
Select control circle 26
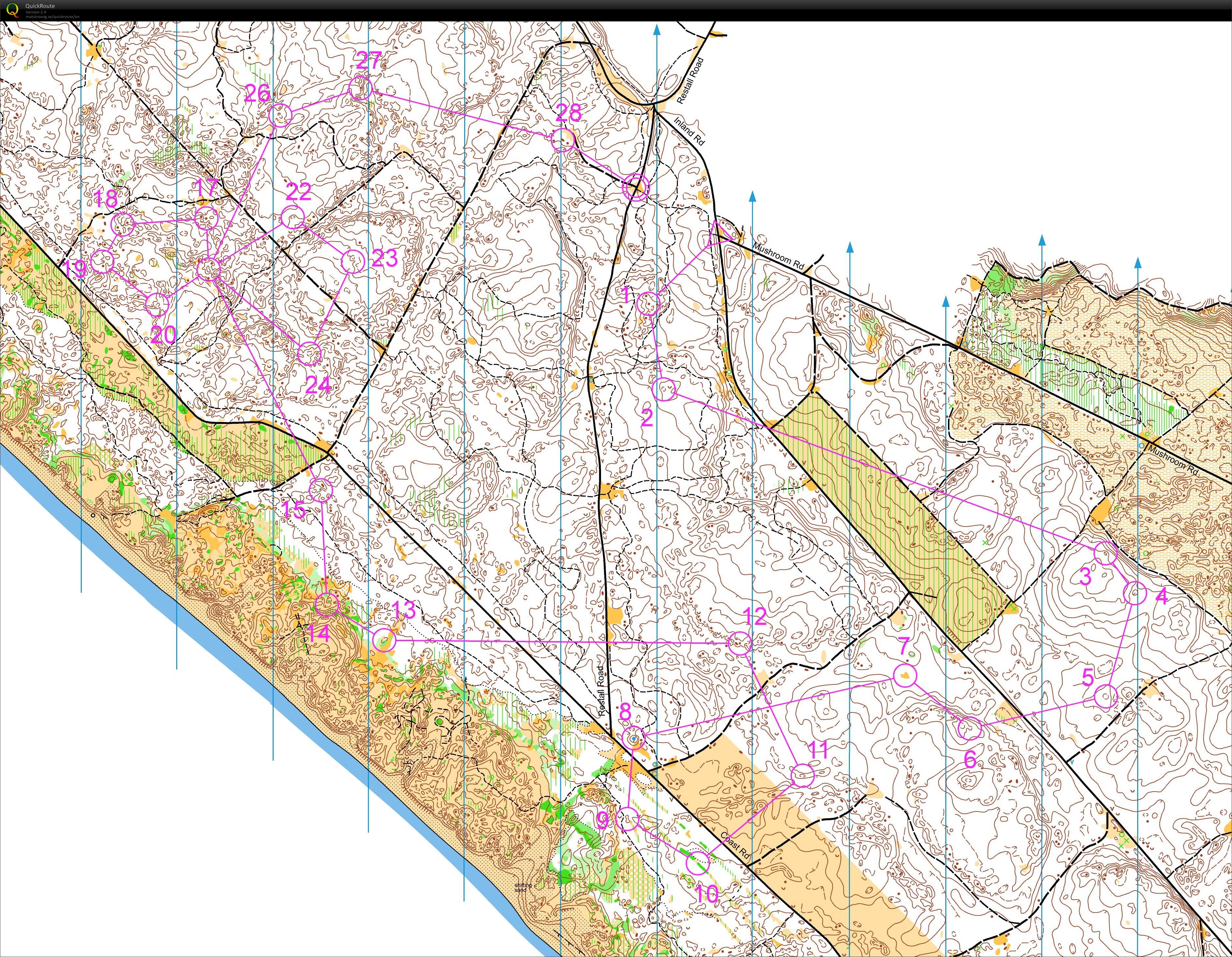point(280,116)
